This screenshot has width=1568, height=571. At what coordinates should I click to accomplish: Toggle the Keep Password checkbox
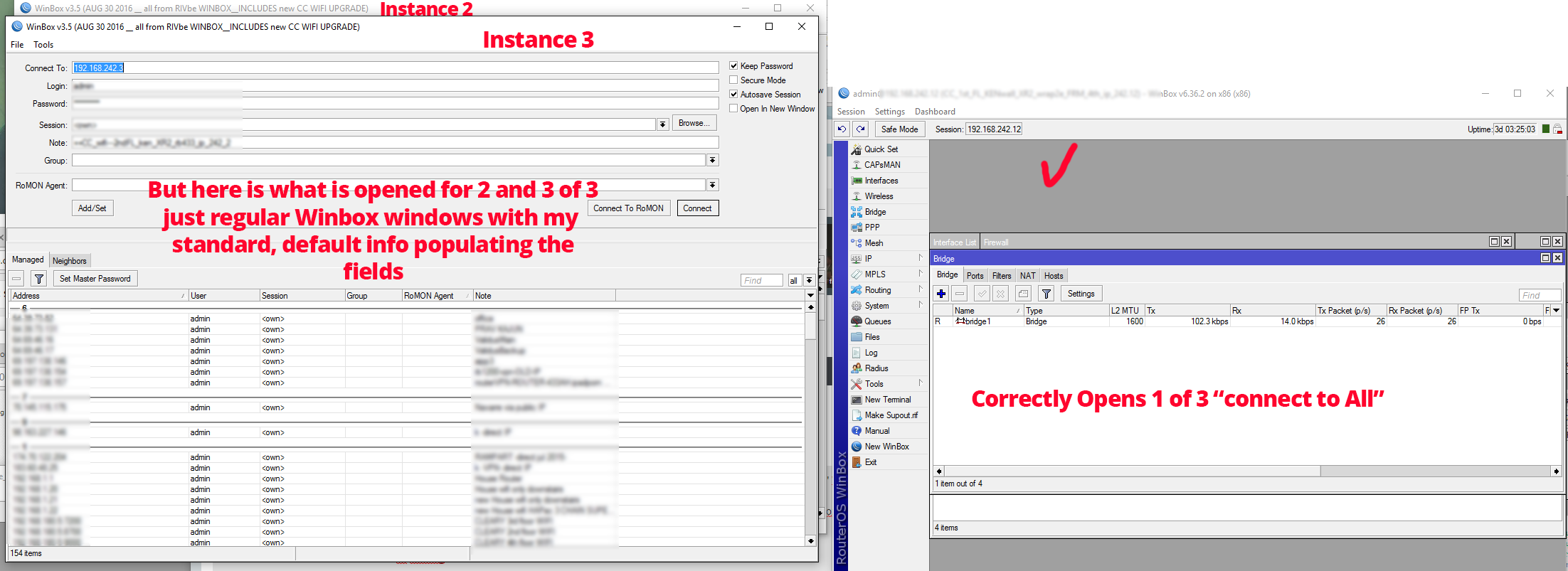coord(733,66)
